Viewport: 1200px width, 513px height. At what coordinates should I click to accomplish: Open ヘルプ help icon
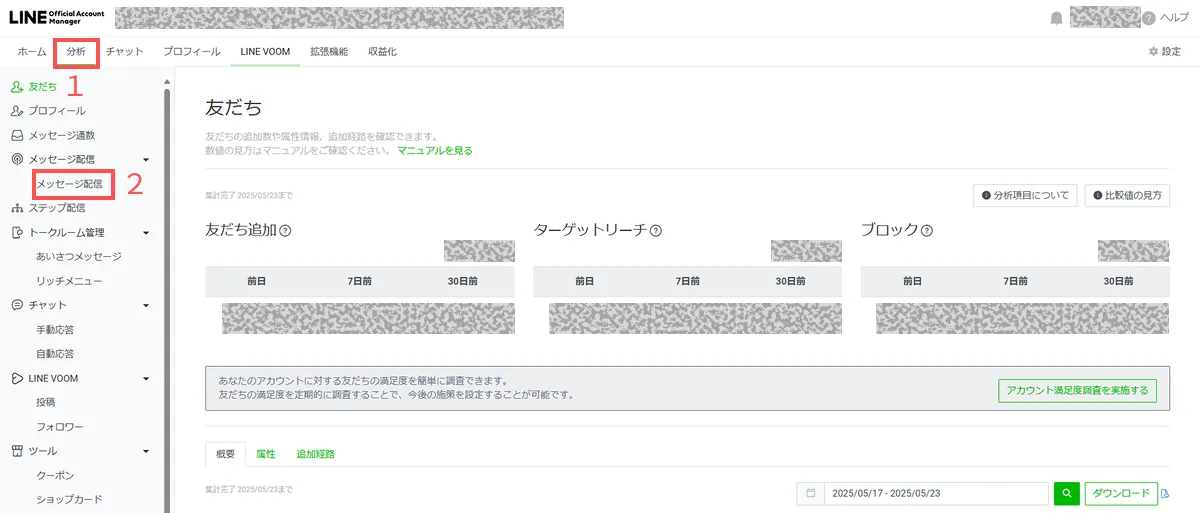[1148, 18]
